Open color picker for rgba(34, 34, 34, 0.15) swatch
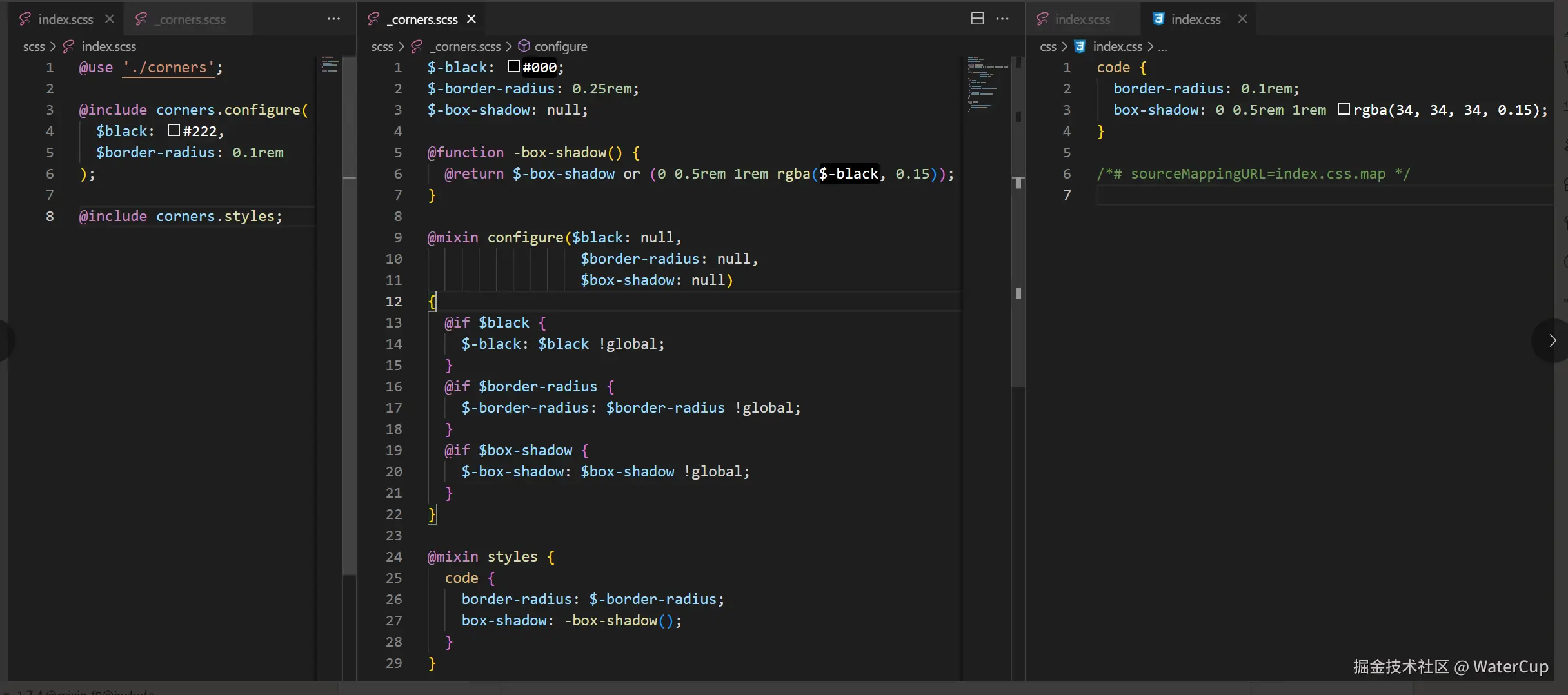Screen dimensions: 1568x695 (1344, 109)
